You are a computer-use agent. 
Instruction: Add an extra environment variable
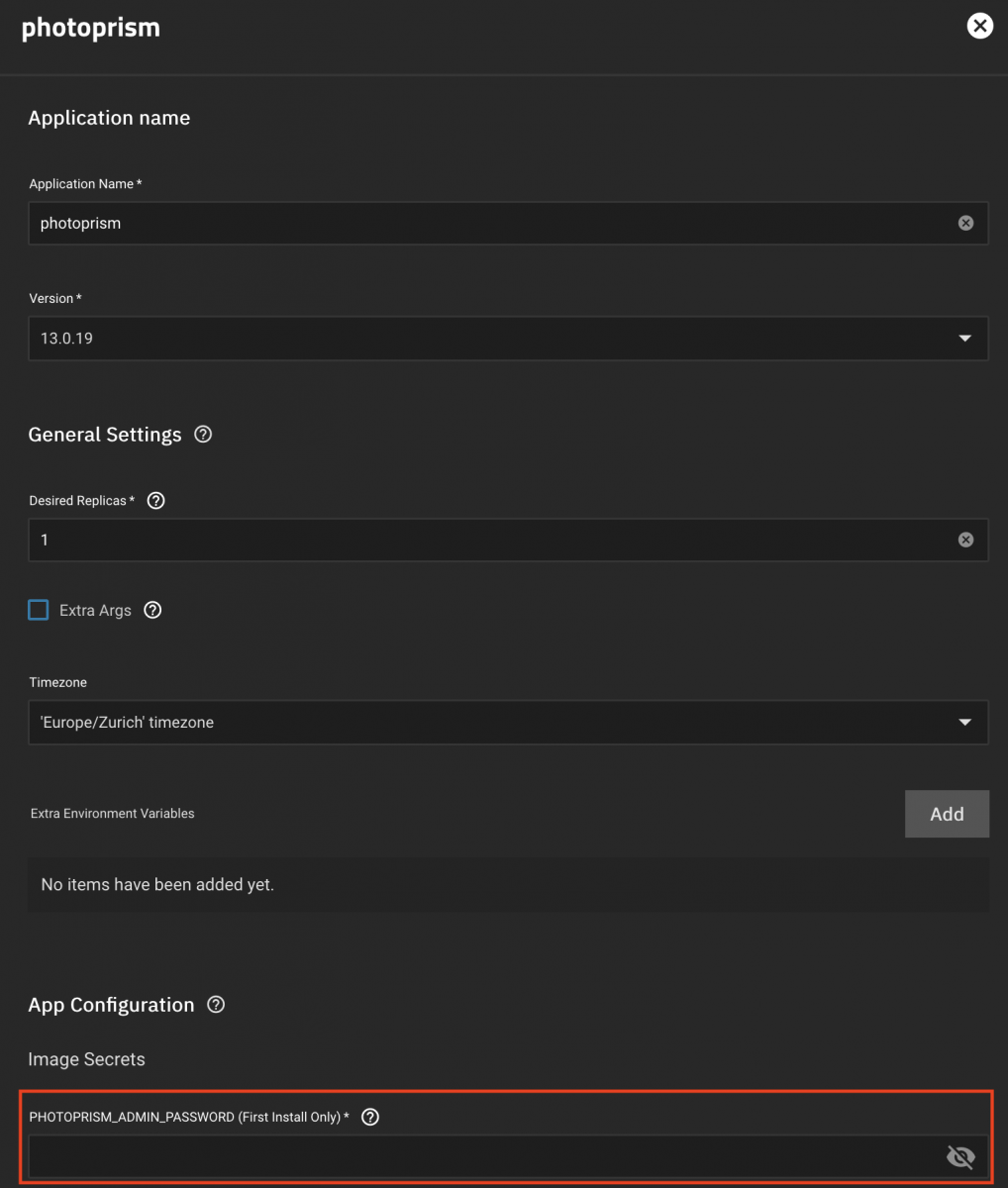[947, 814]
